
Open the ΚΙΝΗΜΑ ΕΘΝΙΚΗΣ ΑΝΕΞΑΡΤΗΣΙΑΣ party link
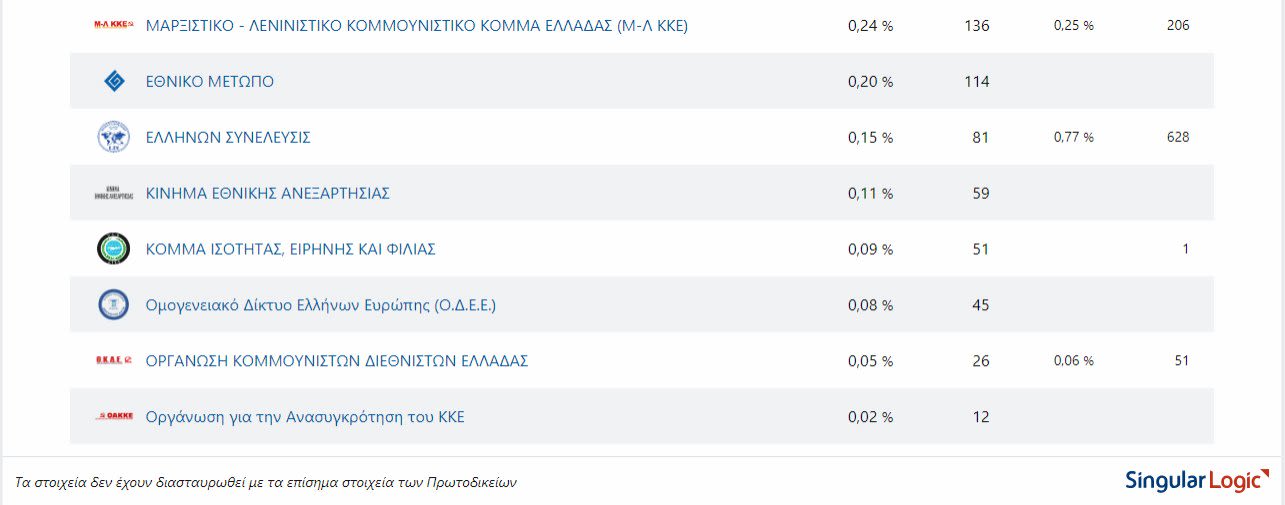267,193
